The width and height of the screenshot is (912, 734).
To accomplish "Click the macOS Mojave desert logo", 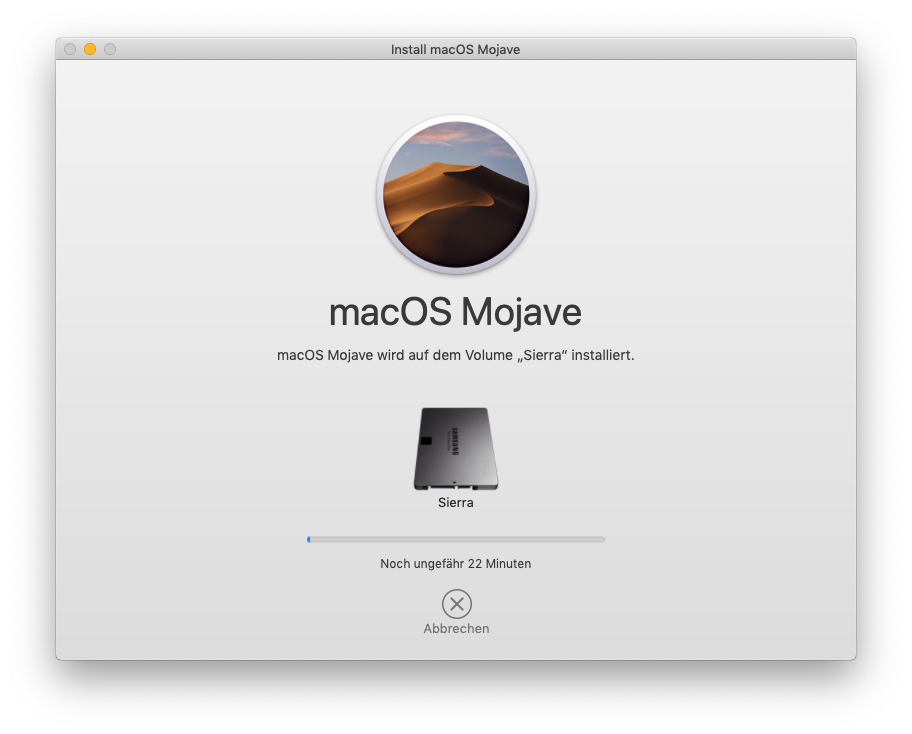I will pos(456,194).
